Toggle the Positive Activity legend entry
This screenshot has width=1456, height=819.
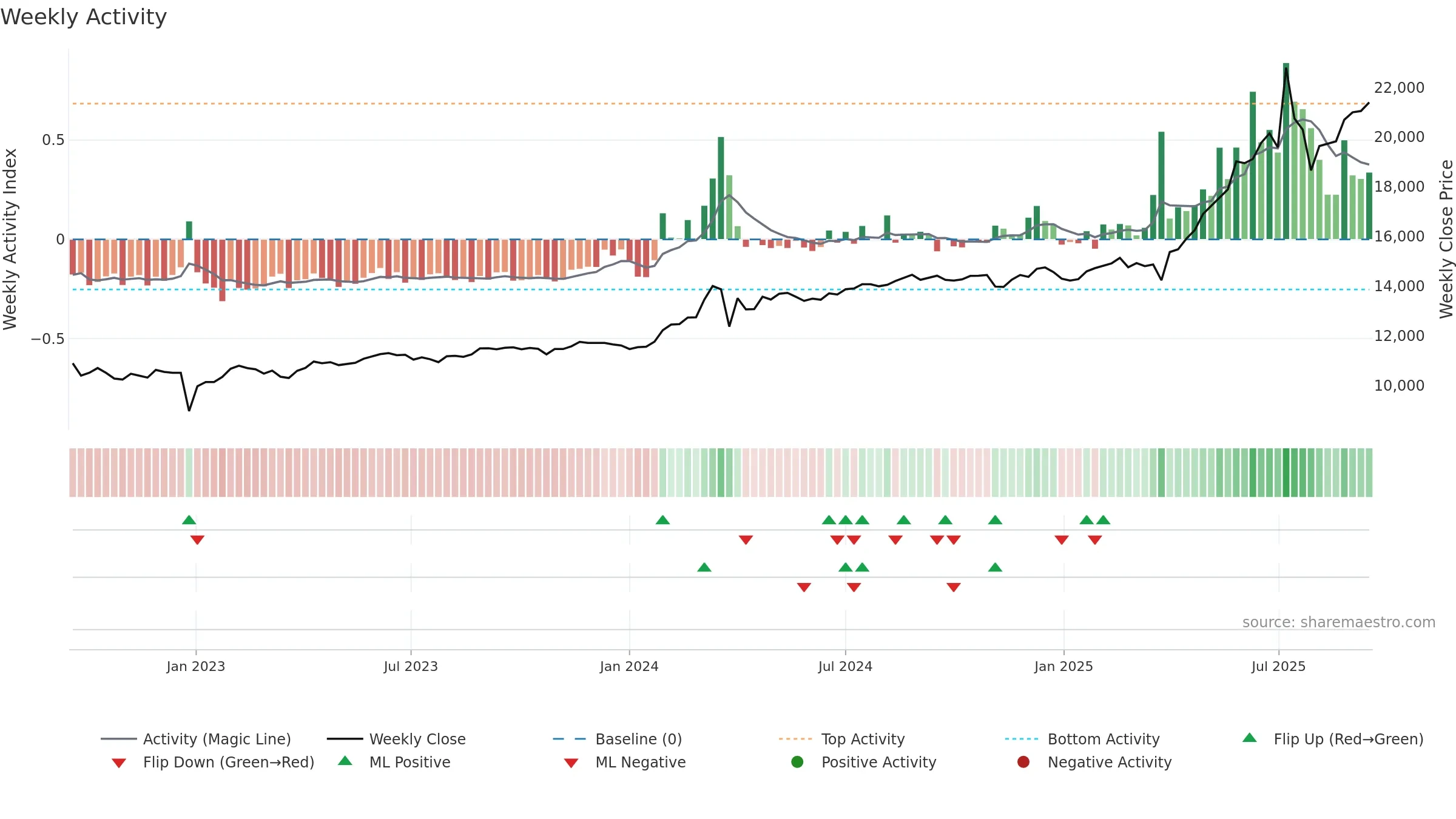pyautogui.click(x=864, y=762)
